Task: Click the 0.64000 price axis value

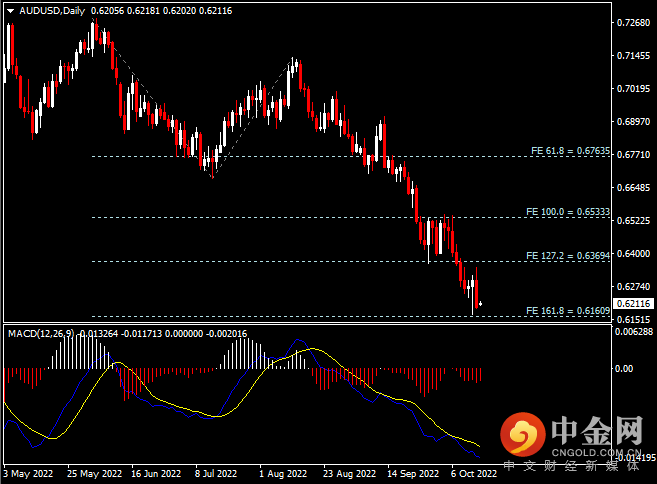Action: pyautogui.click(x=634, y=254)
